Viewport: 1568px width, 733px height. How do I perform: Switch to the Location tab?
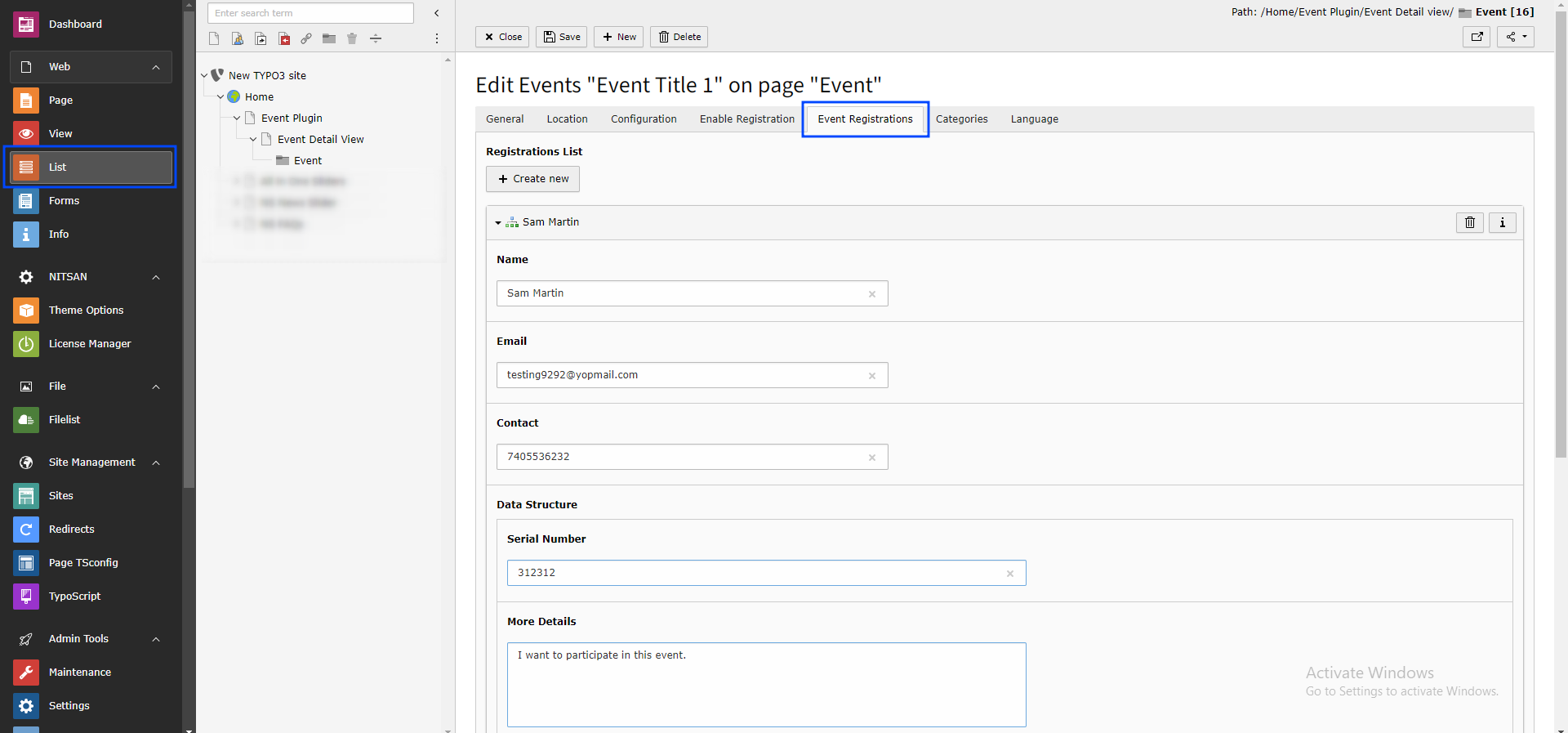point(568,119)
